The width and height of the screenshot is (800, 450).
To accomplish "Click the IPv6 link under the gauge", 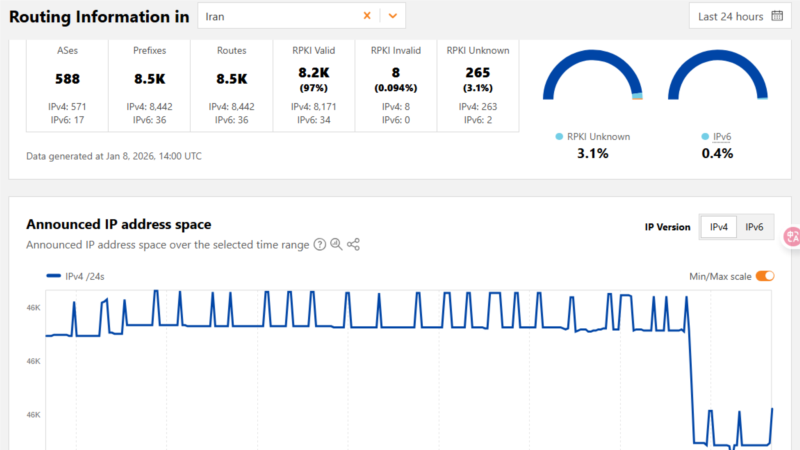I will click(x=724, y=136).
